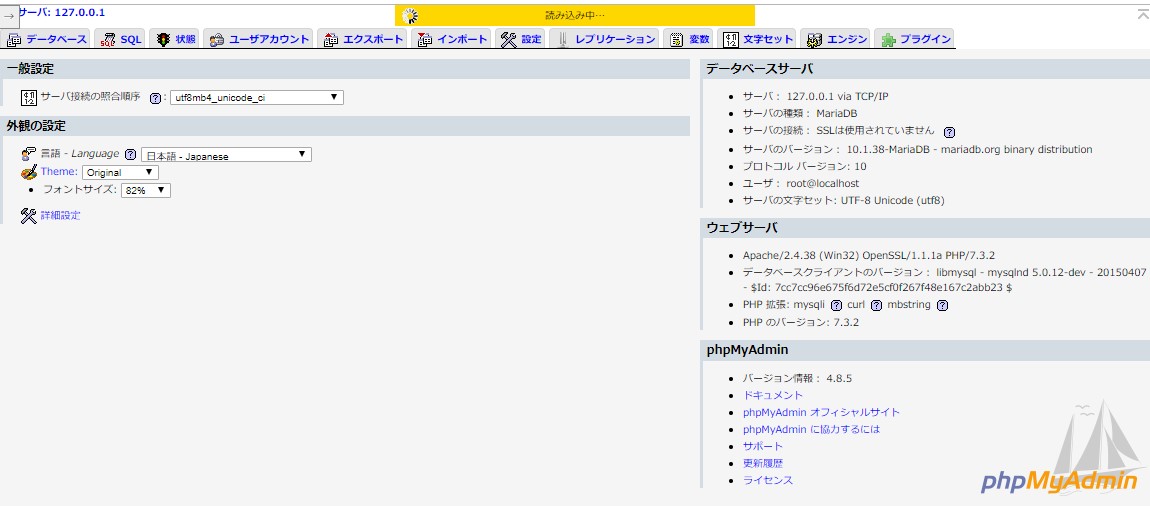The width and height of the screenshot is (1150, 506).
Task: Click the navigation panel arrow toggle
Action: click(9, 15)
